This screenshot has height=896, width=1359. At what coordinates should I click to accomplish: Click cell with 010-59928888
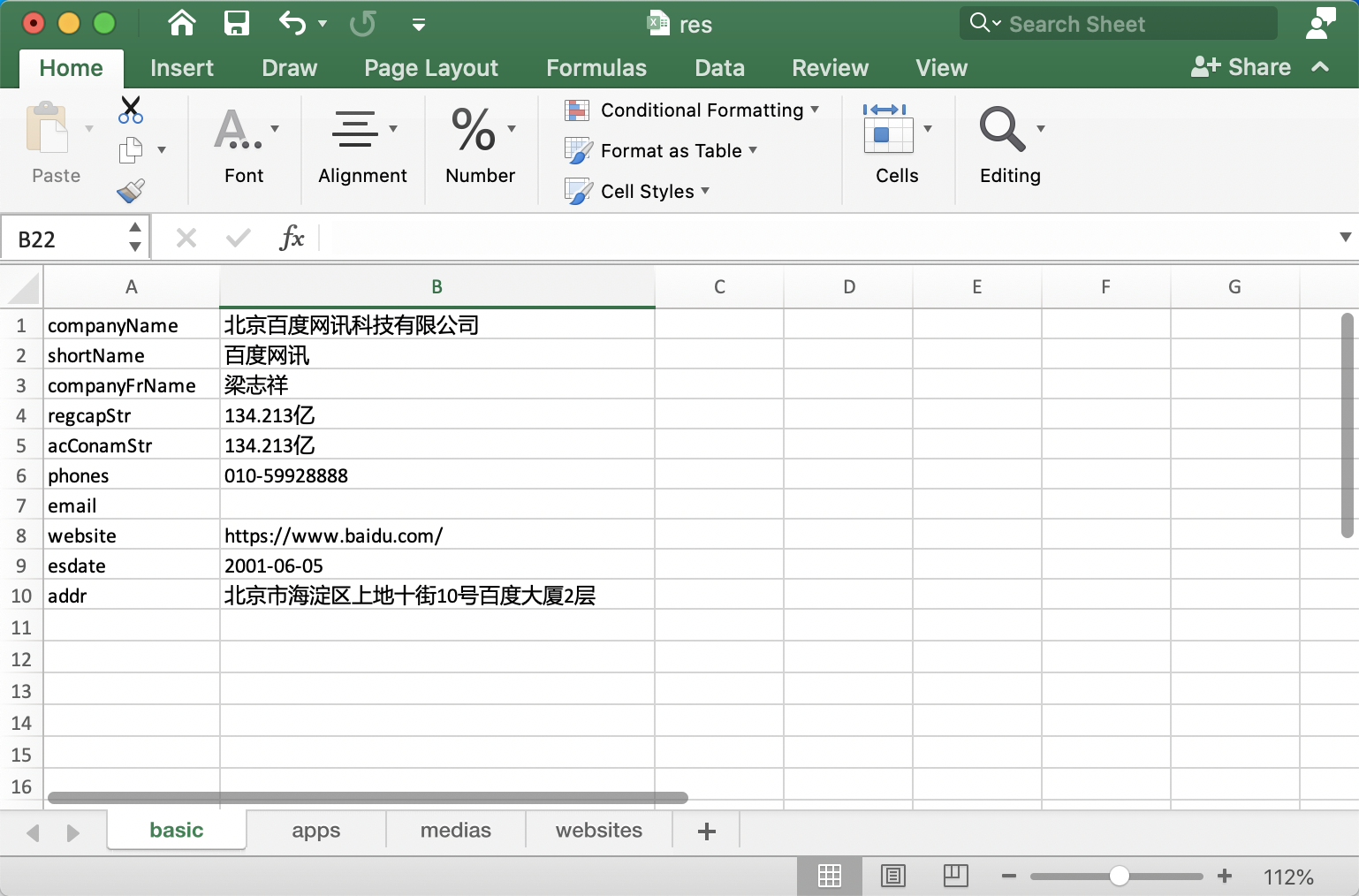click(437, 475)
